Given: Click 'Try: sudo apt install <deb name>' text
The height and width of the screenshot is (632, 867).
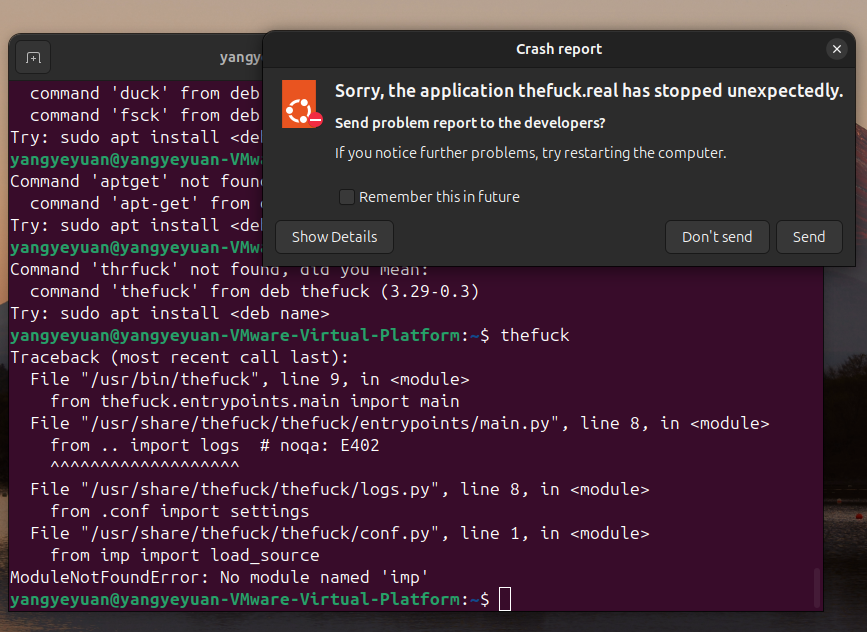Looking at the screenshot, I should [170, 314].
